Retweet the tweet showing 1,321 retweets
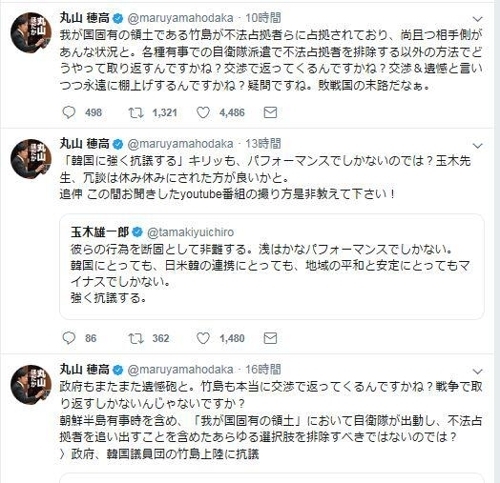The image size is (500, 483). point(136,112)
